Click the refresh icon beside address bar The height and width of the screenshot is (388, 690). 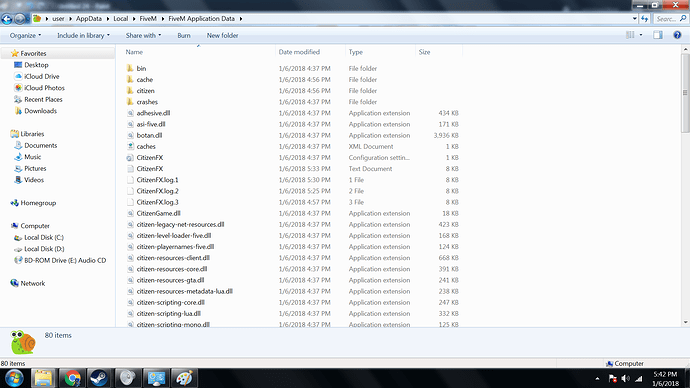(645, 19)
